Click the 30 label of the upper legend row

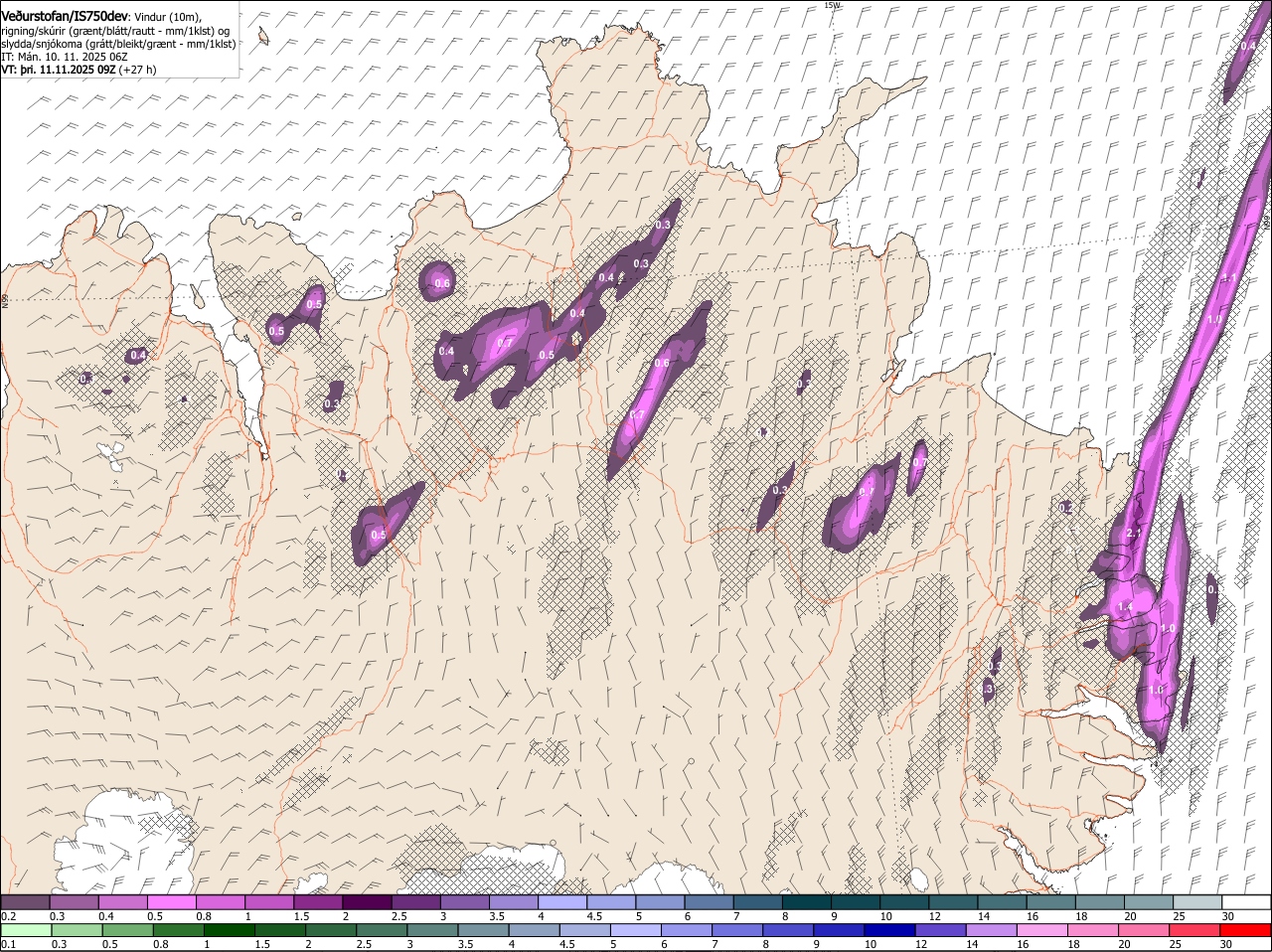1229,915
